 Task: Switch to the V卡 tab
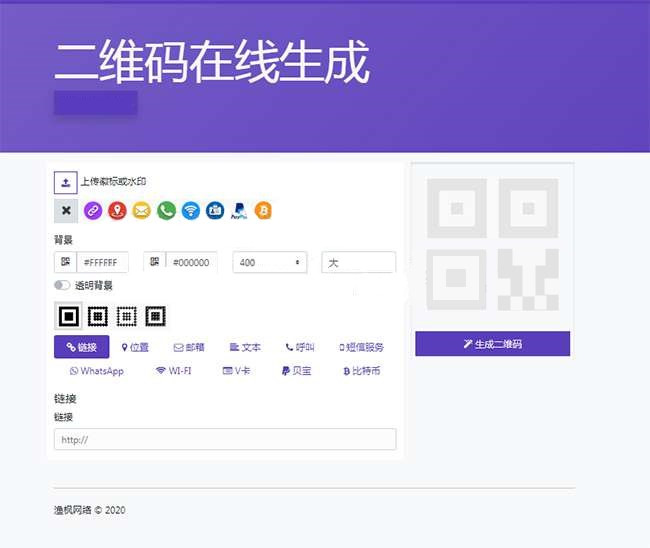tap(236, 371)
